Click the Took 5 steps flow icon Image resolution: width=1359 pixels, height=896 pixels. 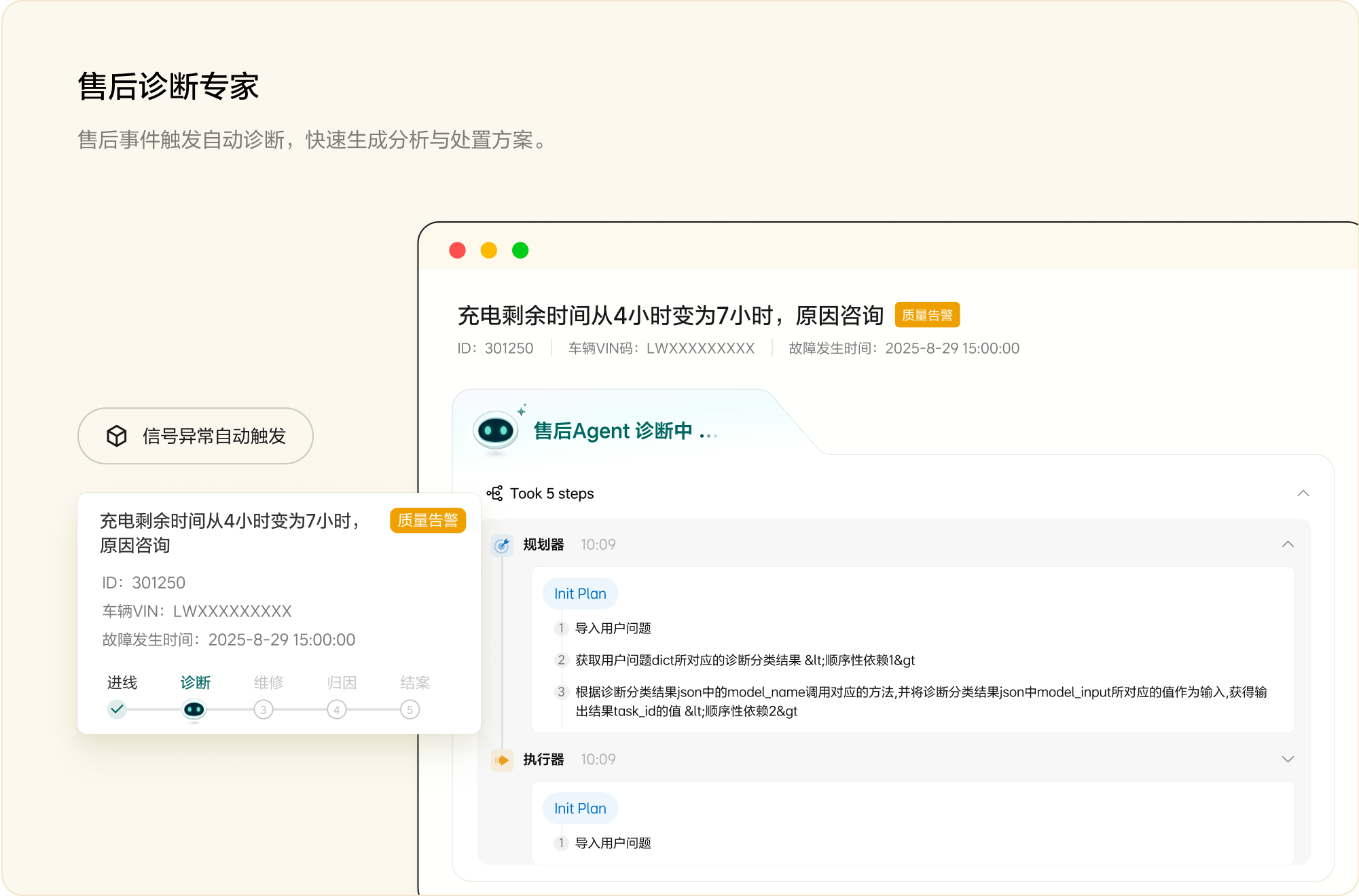click(x=495, y=493)
